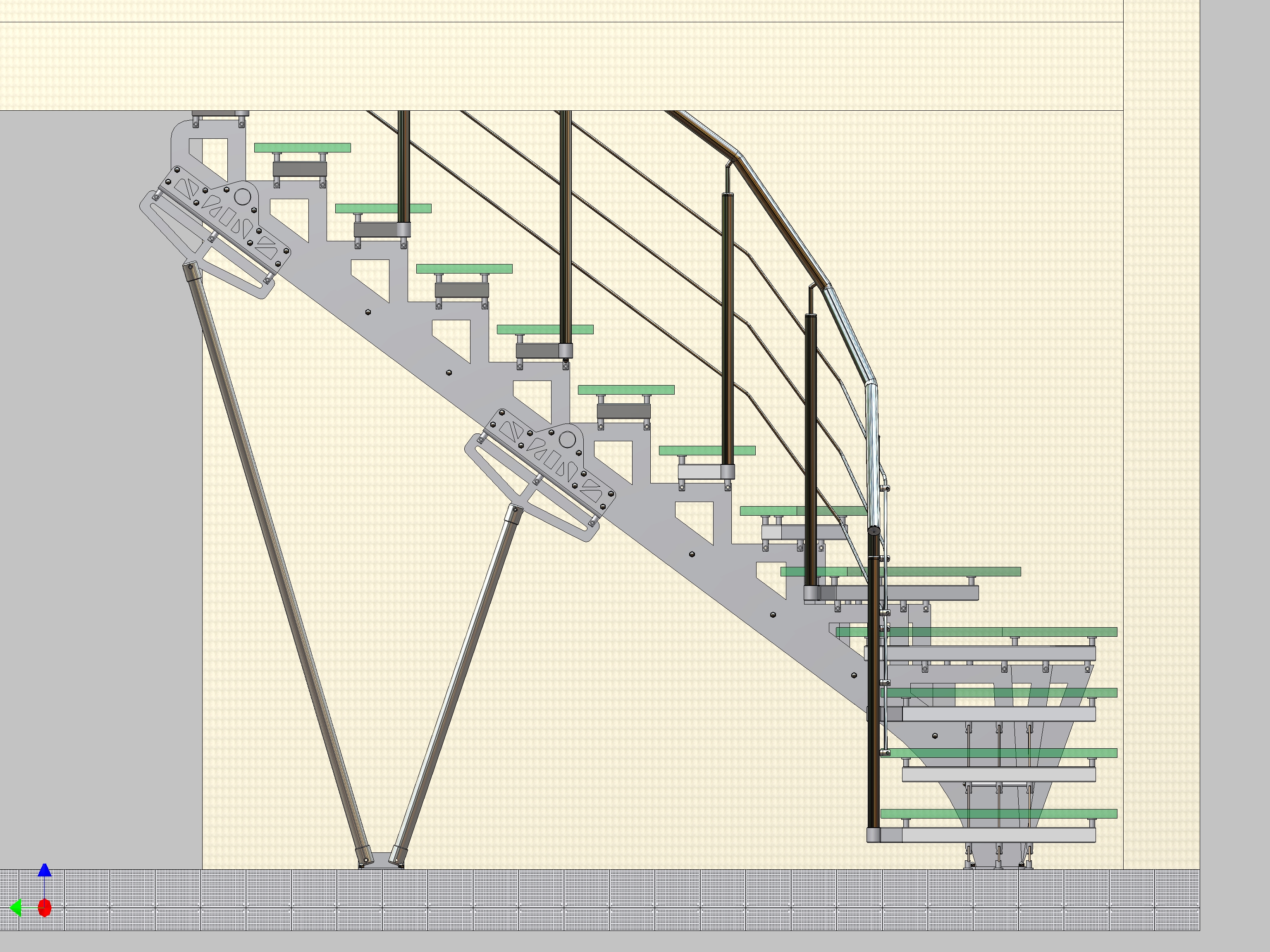
Task: Click the red axis origin dot
Action: [x=45, y=908]
